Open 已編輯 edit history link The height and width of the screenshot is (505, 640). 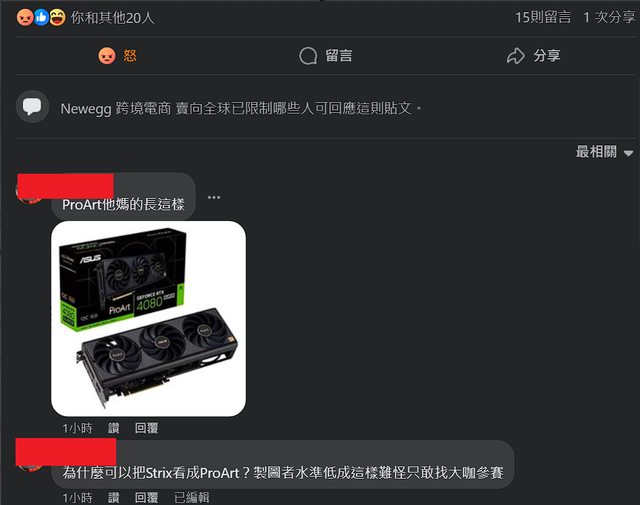pos(191,497)
